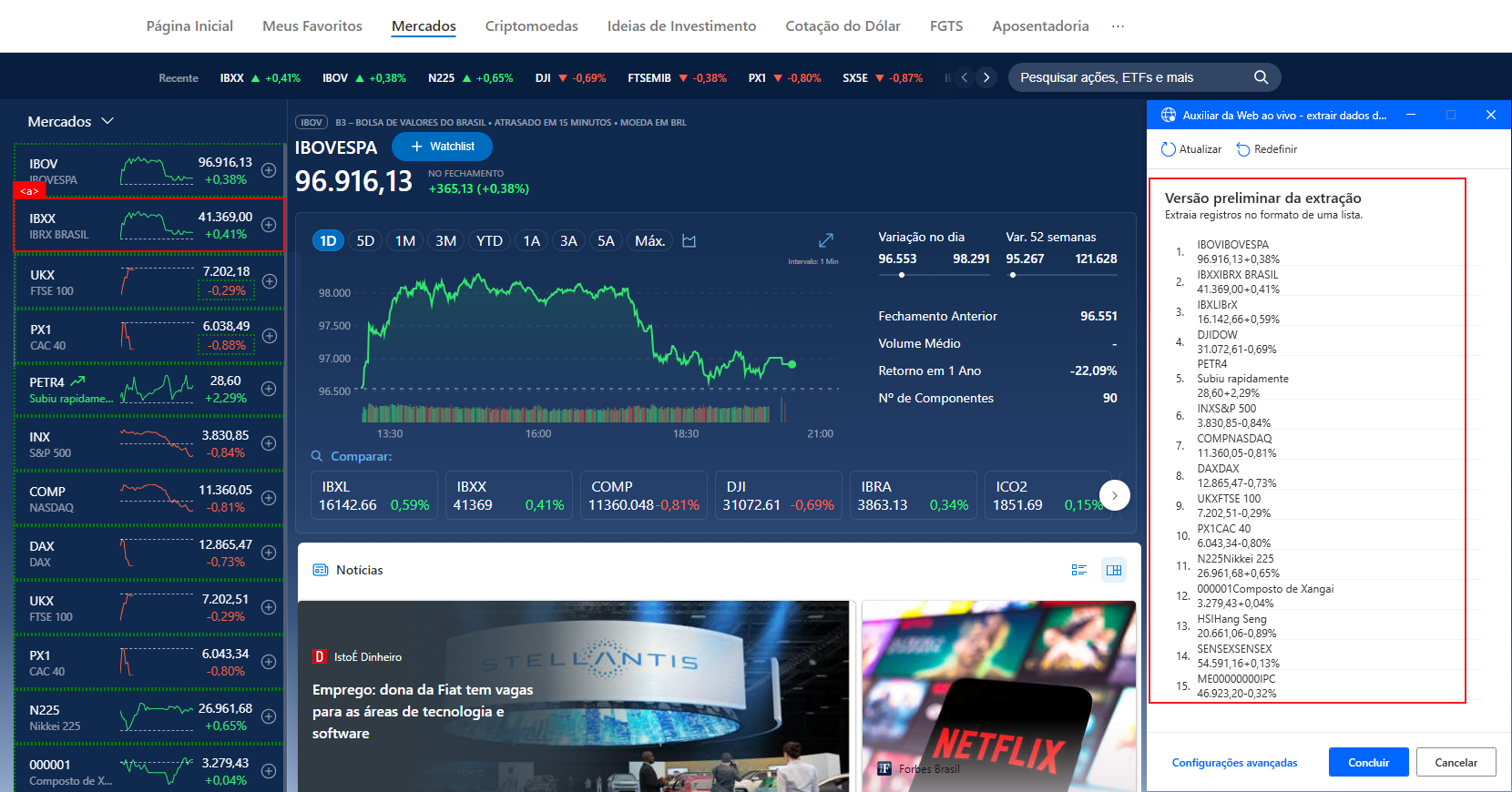
Task: Add IBOV IBOVESPA row to watchlist plus icon
Action: [x=269, y=170]
